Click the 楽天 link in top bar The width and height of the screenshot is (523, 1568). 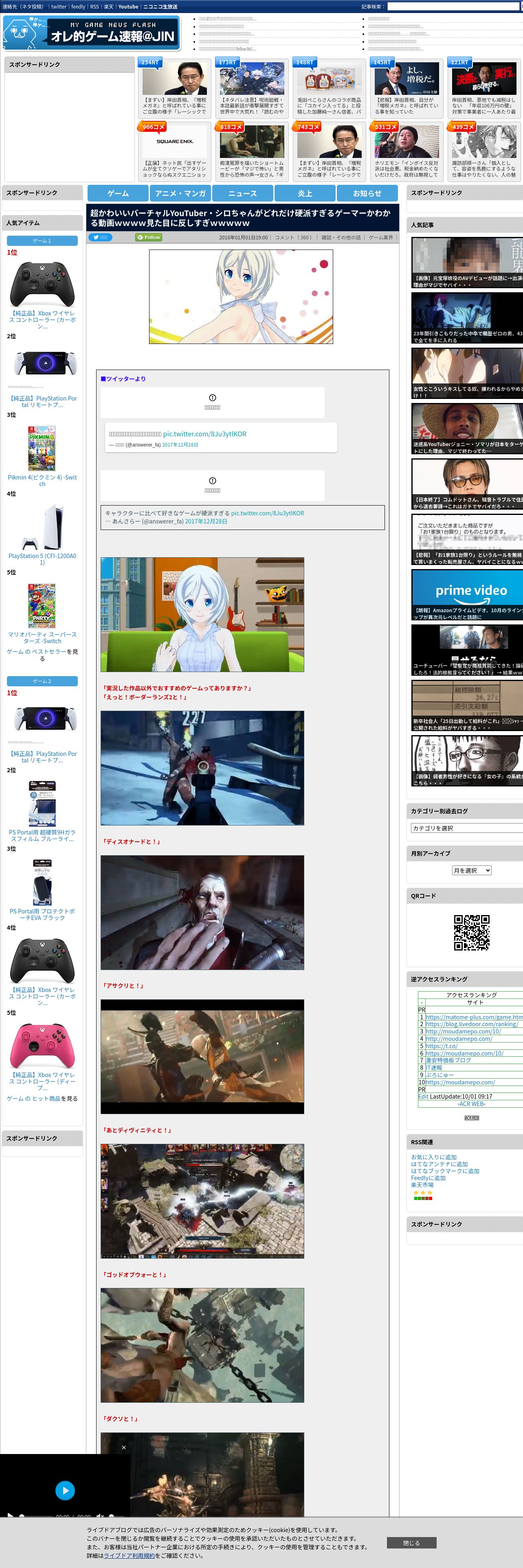108,7
